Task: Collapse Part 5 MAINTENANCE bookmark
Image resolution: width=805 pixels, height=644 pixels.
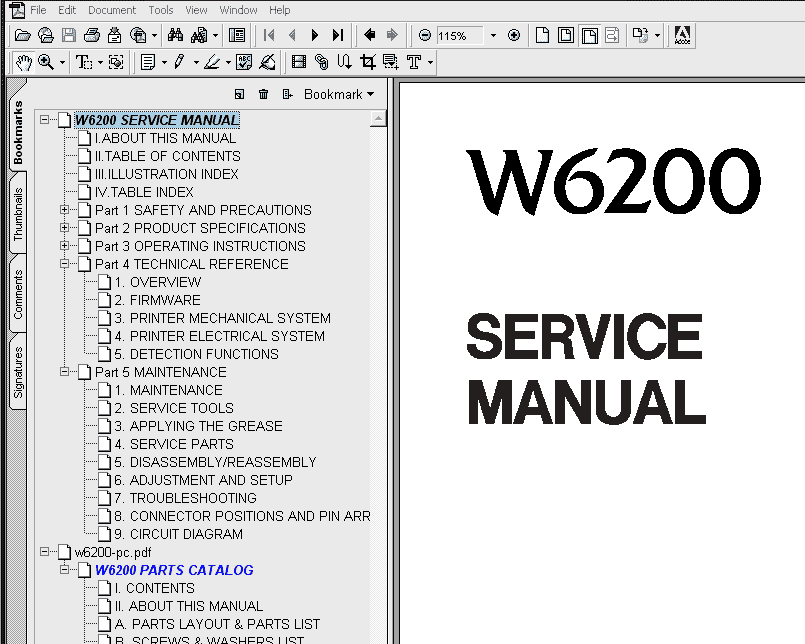Action: 64,371
